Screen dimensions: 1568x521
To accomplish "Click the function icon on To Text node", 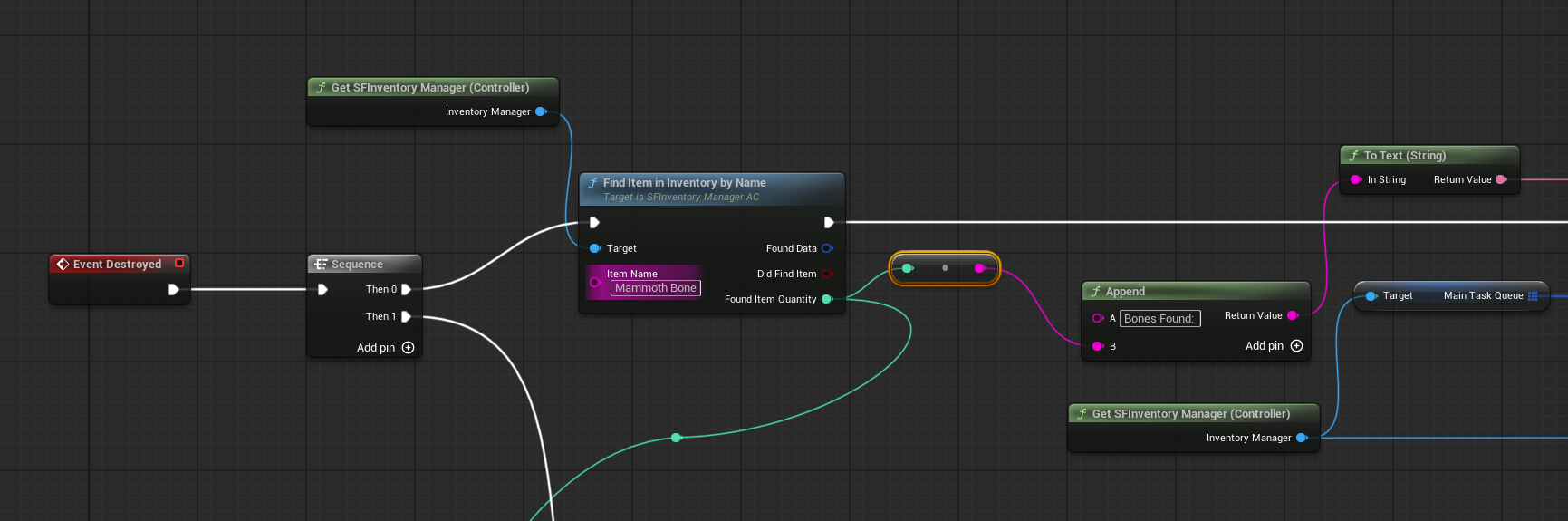I will click(1353, 156).
